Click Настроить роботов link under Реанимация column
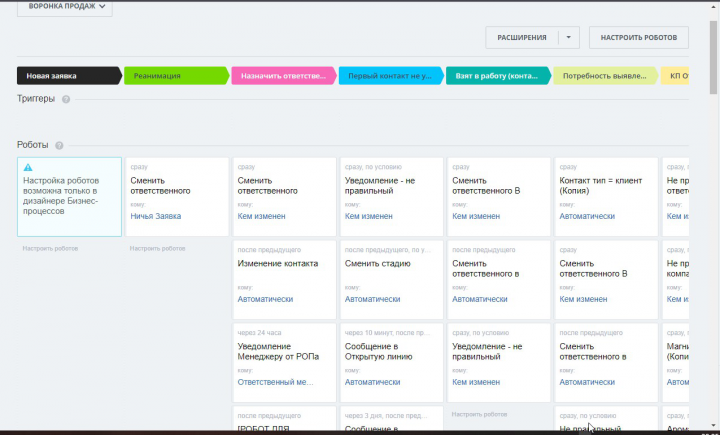 point(158,249)
